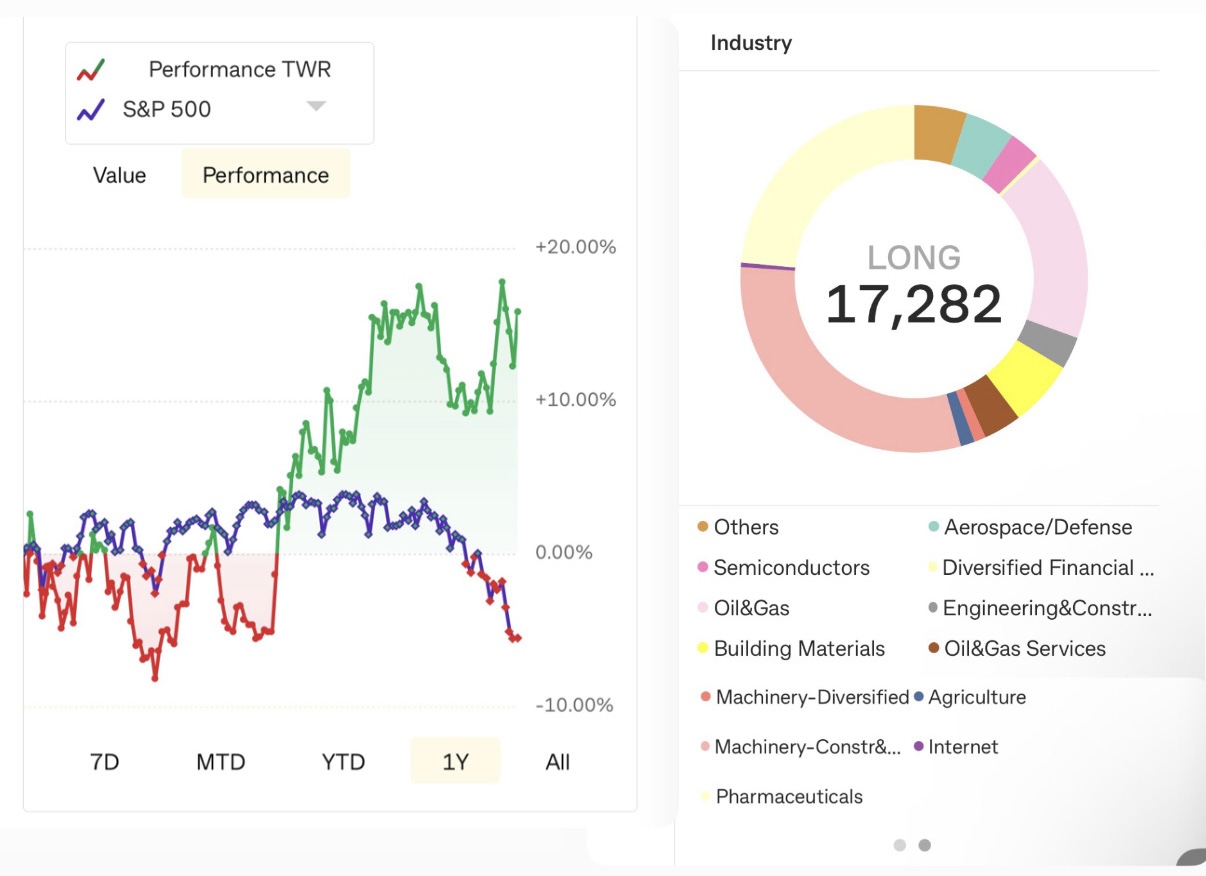
Task: Select the Performance tab
Action: coord(265,175)
